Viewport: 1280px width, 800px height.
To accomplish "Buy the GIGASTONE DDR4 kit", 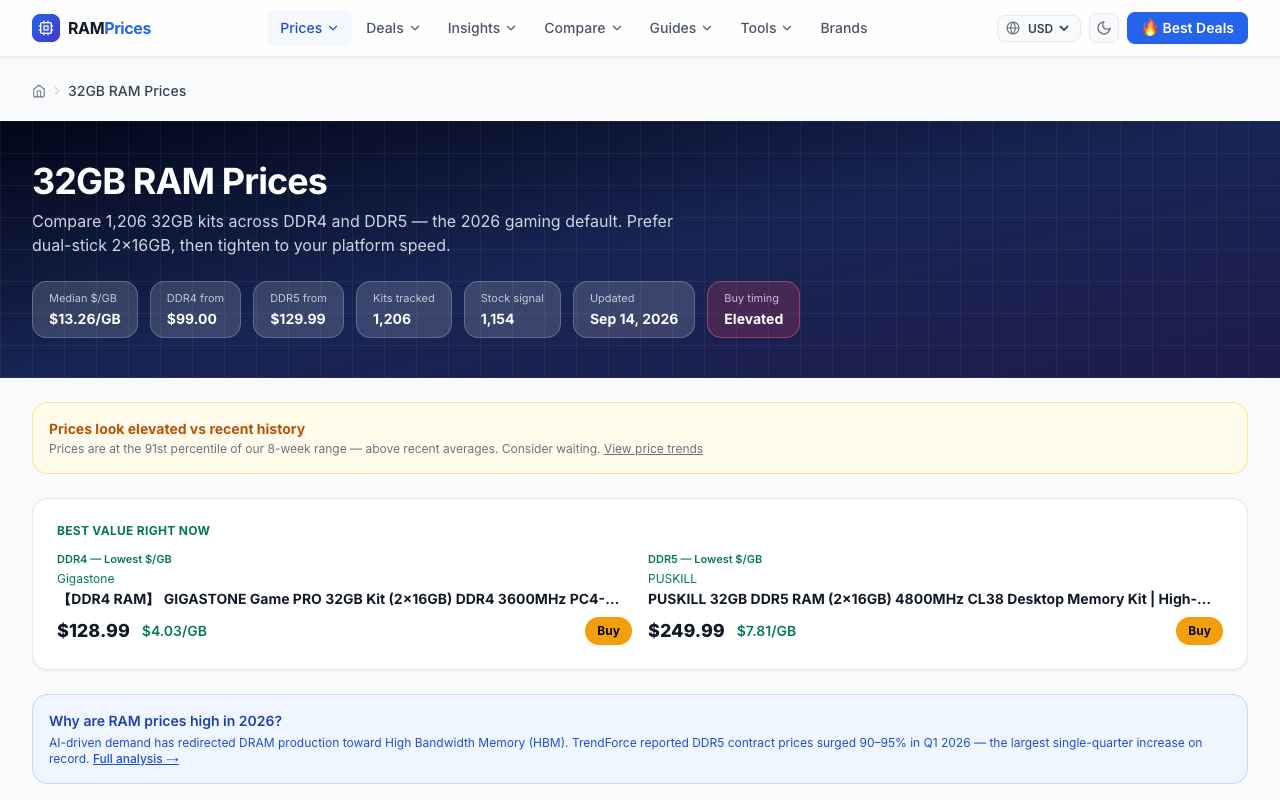I will click(608, 631).
